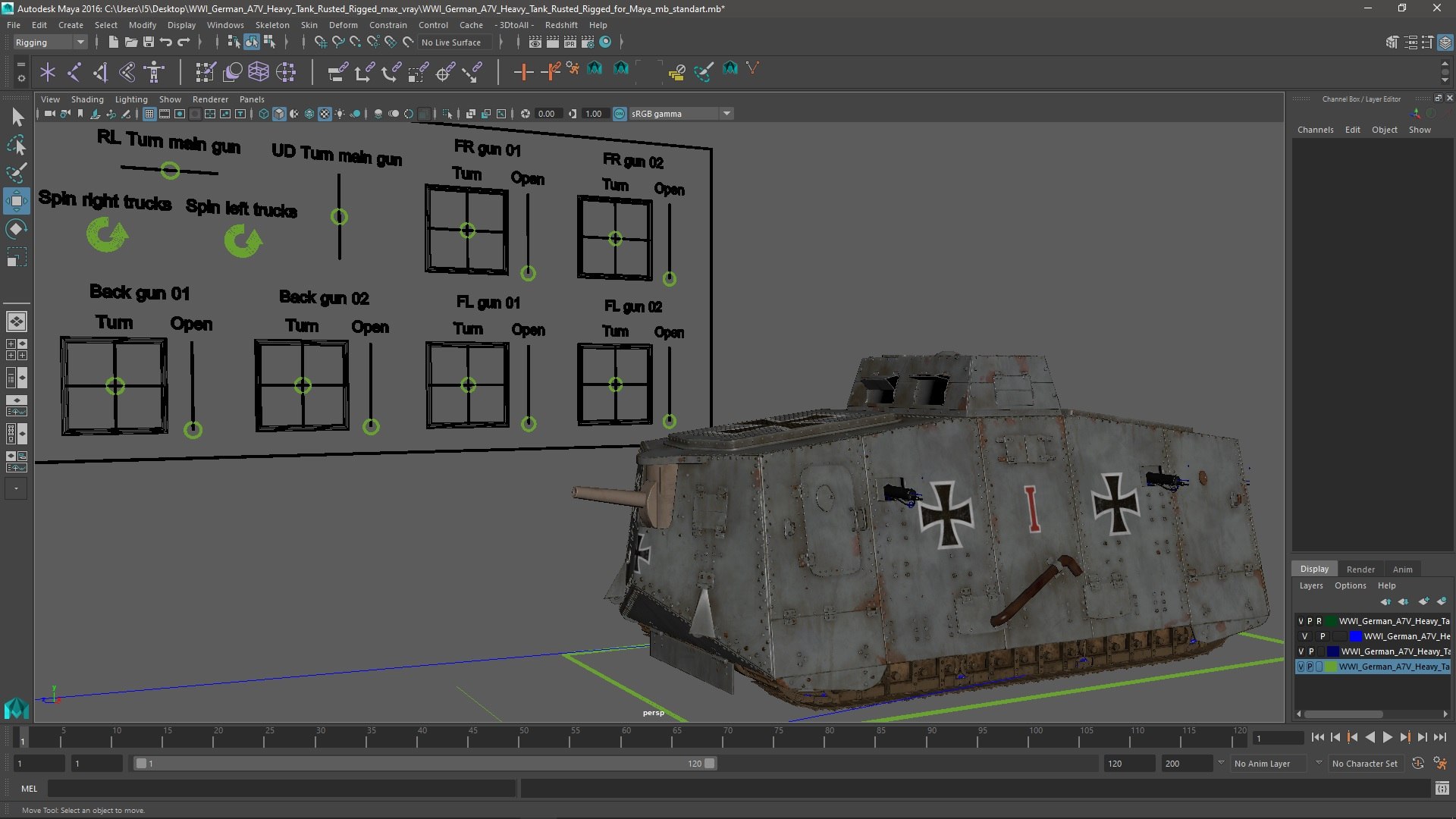This screenshot has width=1456, height=819.
Task: Expand the No Live Surface field
Action: 455,42
